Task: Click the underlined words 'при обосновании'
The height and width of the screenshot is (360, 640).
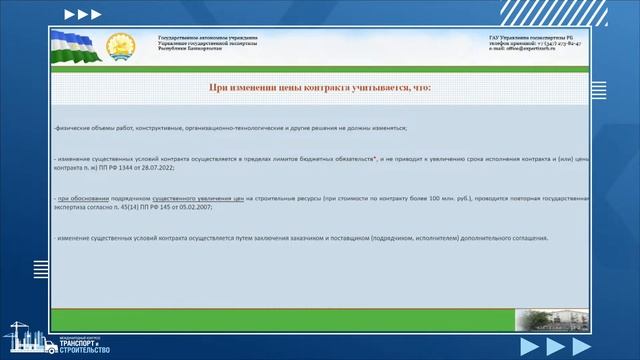Action: tap(83, 199)
